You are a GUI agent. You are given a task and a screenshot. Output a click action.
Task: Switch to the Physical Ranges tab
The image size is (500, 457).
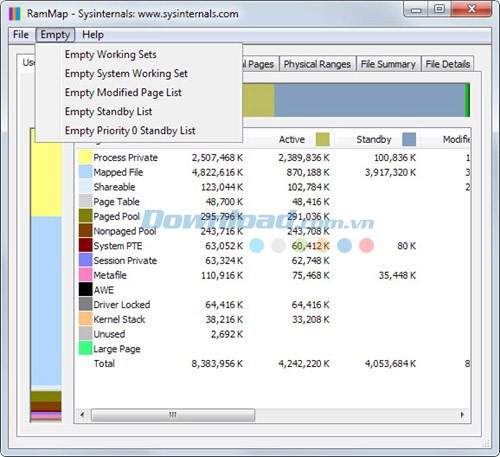coord(317,64)
